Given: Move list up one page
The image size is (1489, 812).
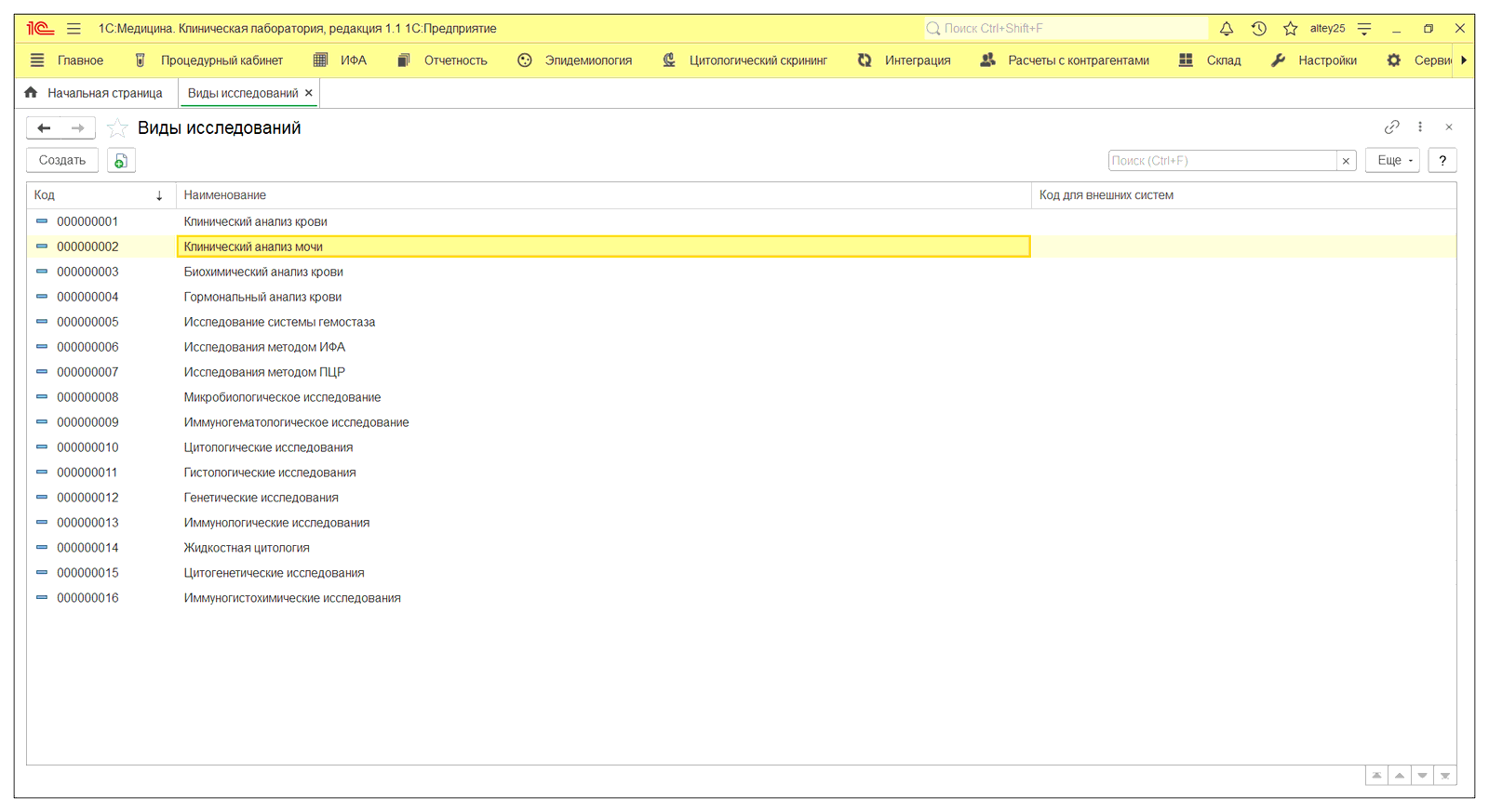Looking at the screenshot, I should [x=1400, y=776].
